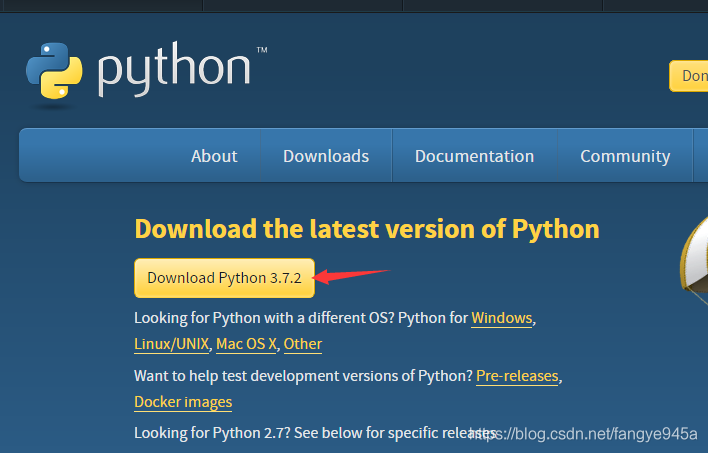Open the Community menu

pyautogui.click(x=625, y=156)
